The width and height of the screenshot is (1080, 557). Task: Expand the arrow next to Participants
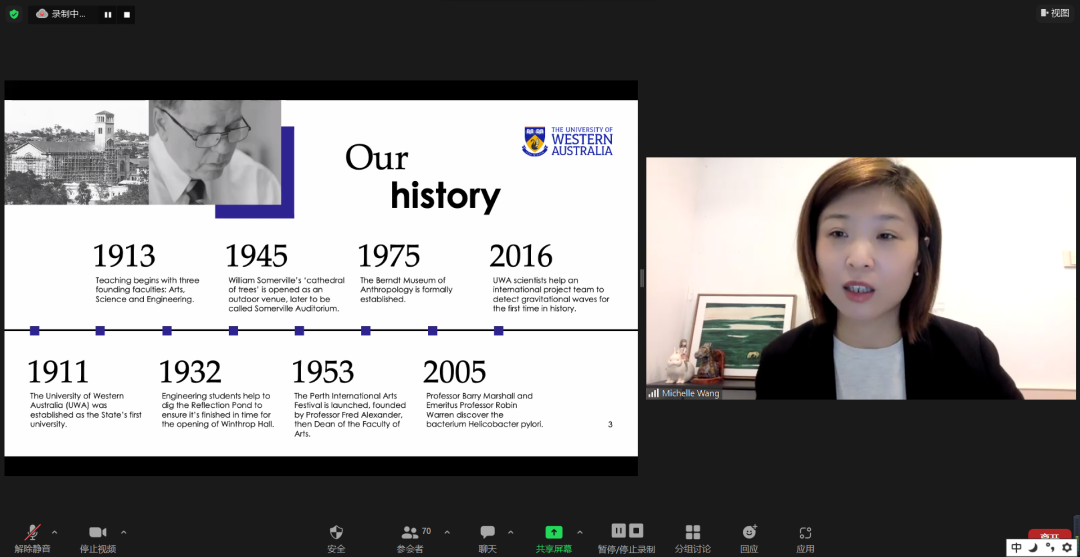(x=447, y=532)
